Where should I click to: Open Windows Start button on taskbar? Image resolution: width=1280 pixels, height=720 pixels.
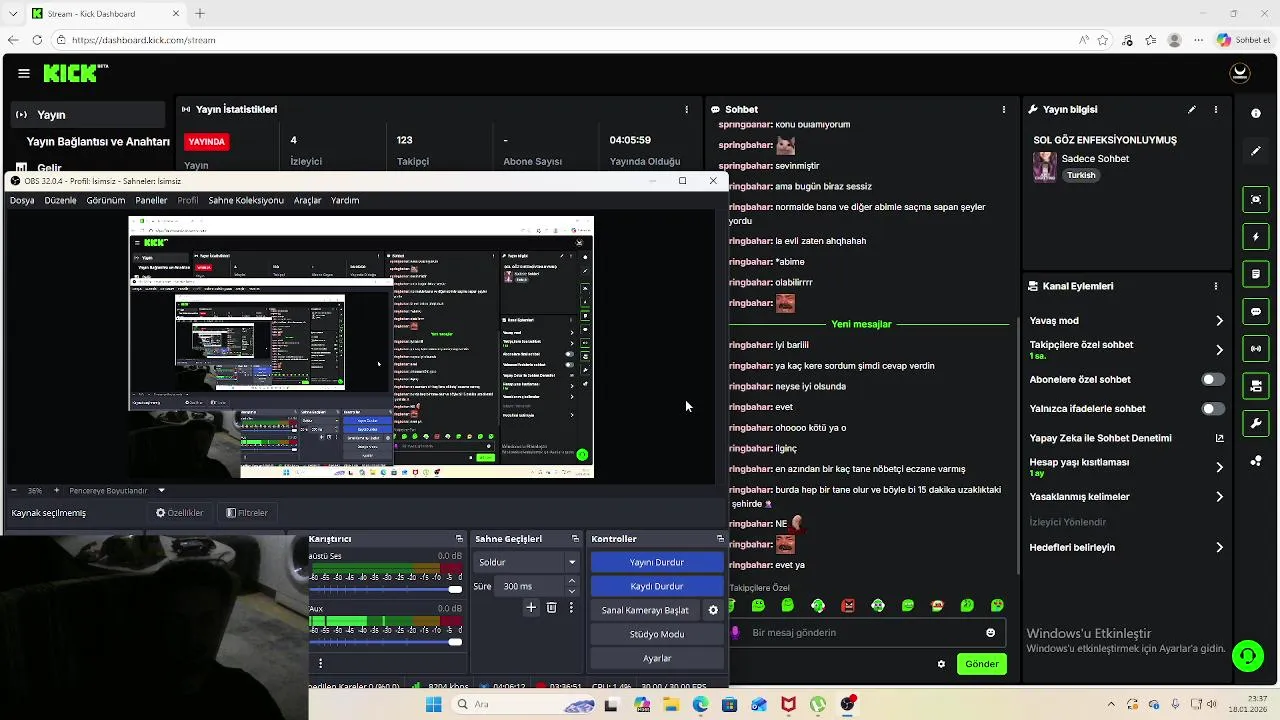tap(433, 704)
